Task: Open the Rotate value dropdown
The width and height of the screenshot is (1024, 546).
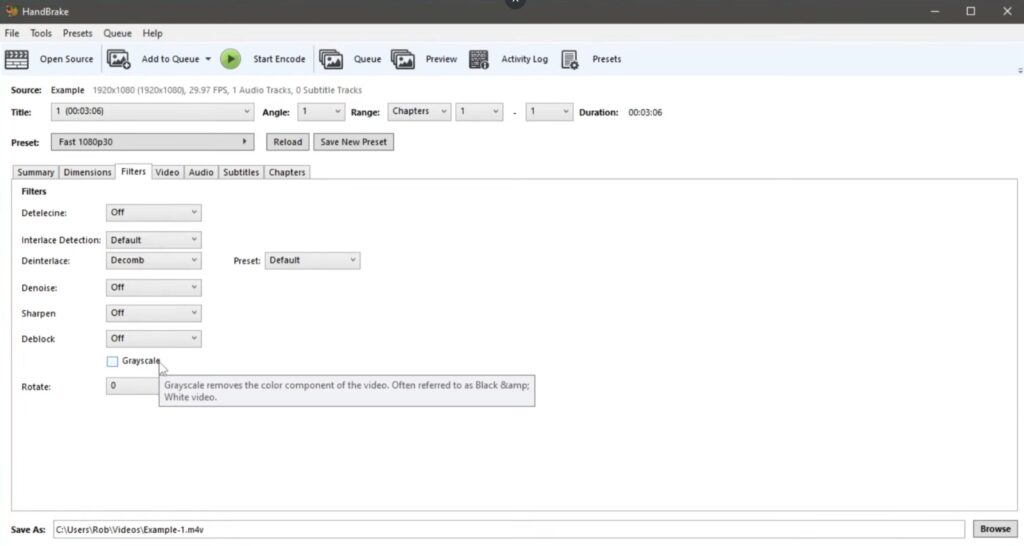Action: point(132,386)
